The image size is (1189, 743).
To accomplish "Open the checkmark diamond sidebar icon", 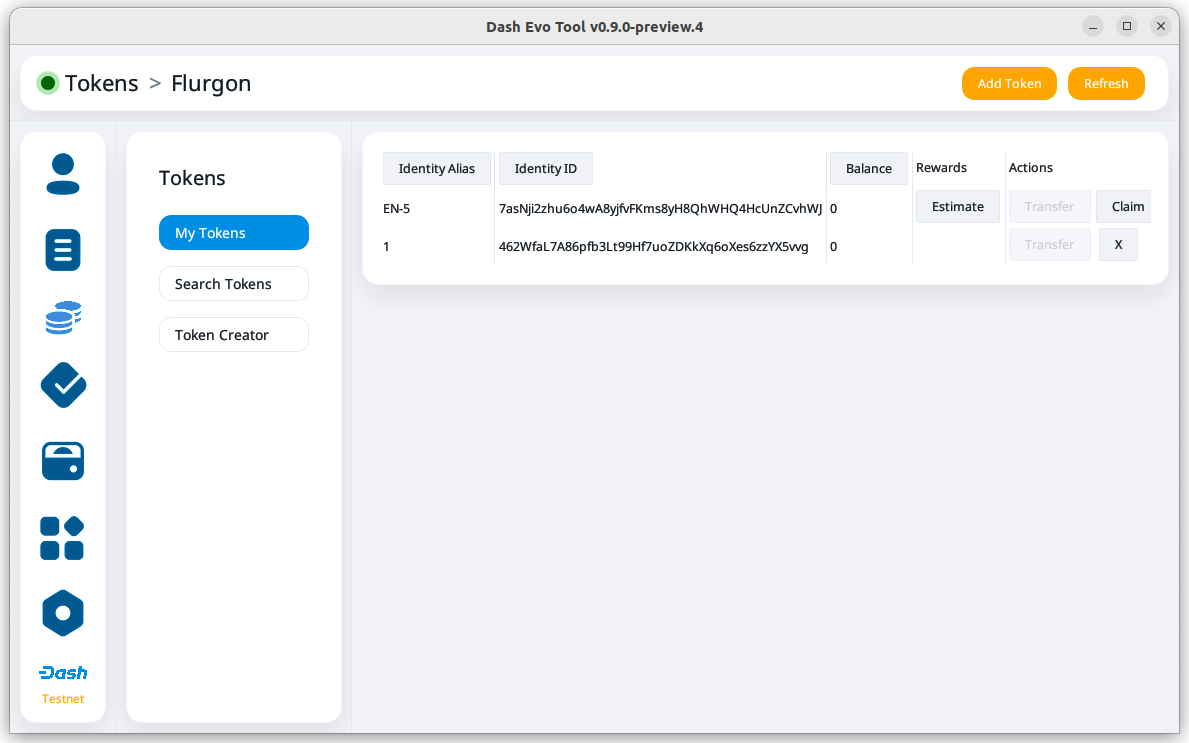I will [x=63, y=385].
